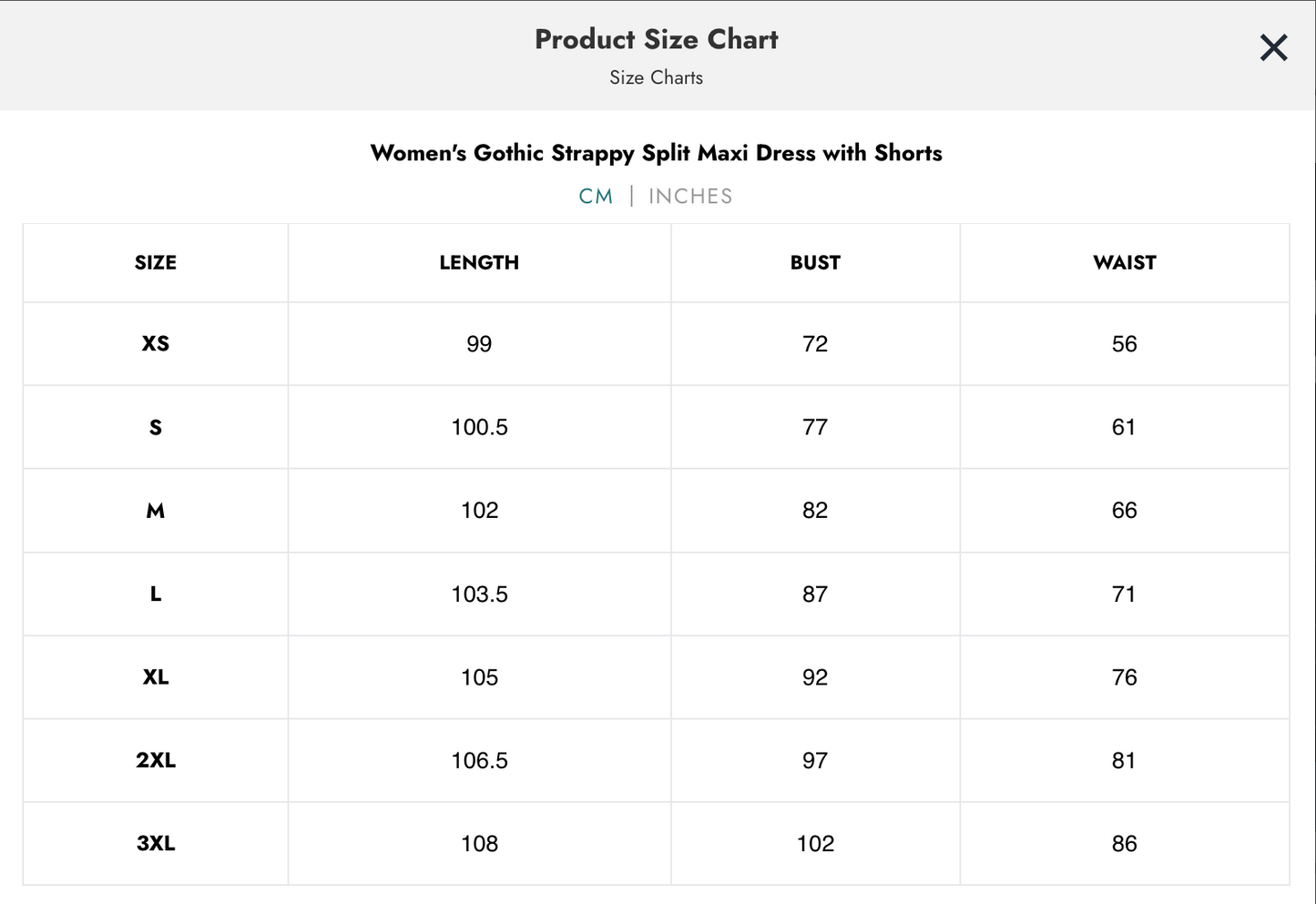Select the XS size row

coord(155,343)
